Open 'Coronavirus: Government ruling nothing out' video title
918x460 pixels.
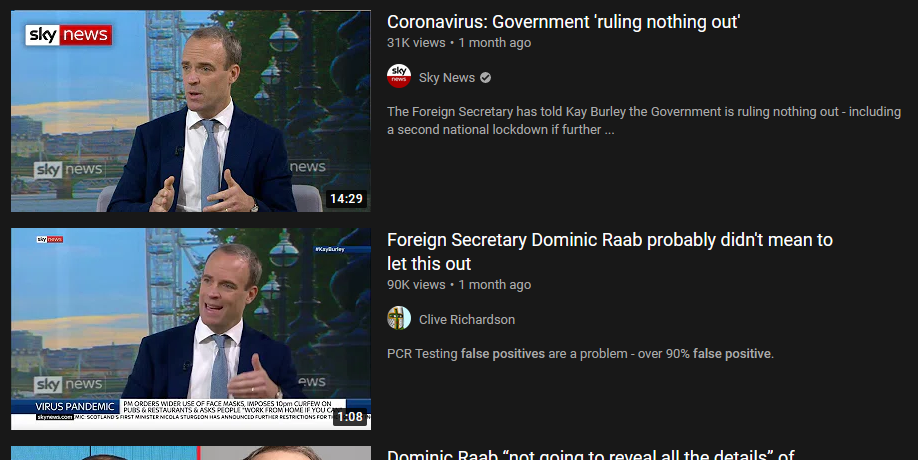tap(563, 22)
